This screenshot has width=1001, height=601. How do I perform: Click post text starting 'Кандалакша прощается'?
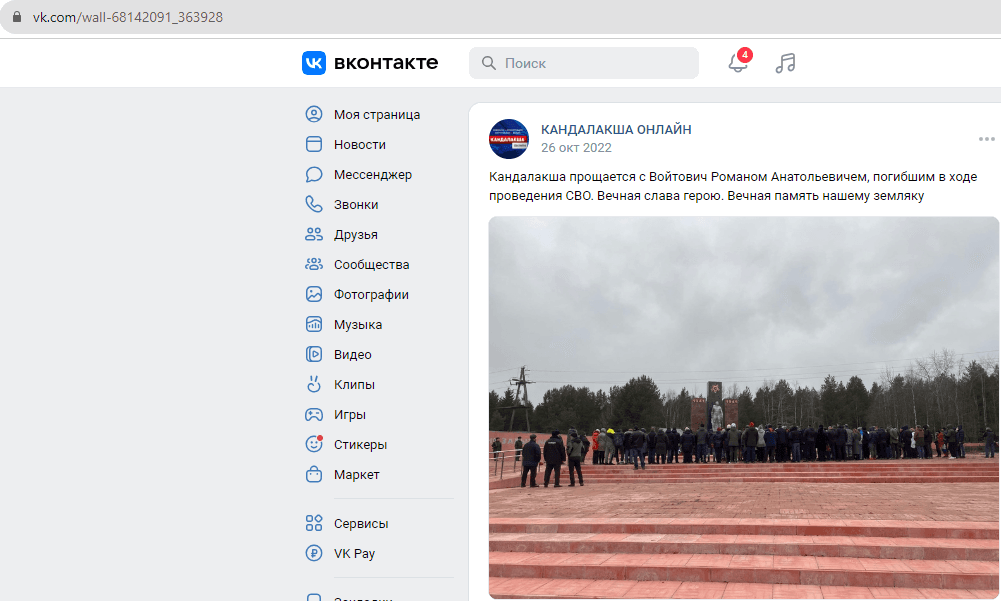coord(733,186)
